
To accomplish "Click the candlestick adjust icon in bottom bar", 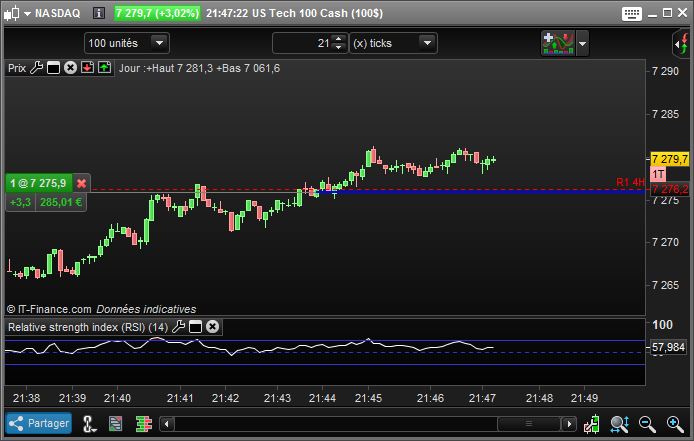I will pos(592,424).
